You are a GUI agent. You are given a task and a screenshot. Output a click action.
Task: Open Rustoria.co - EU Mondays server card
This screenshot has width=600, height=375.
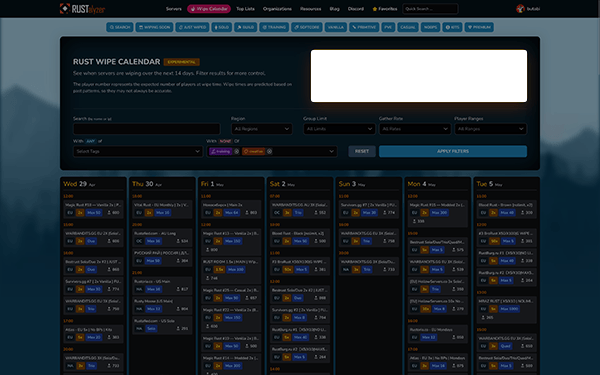tap(438, 334)
